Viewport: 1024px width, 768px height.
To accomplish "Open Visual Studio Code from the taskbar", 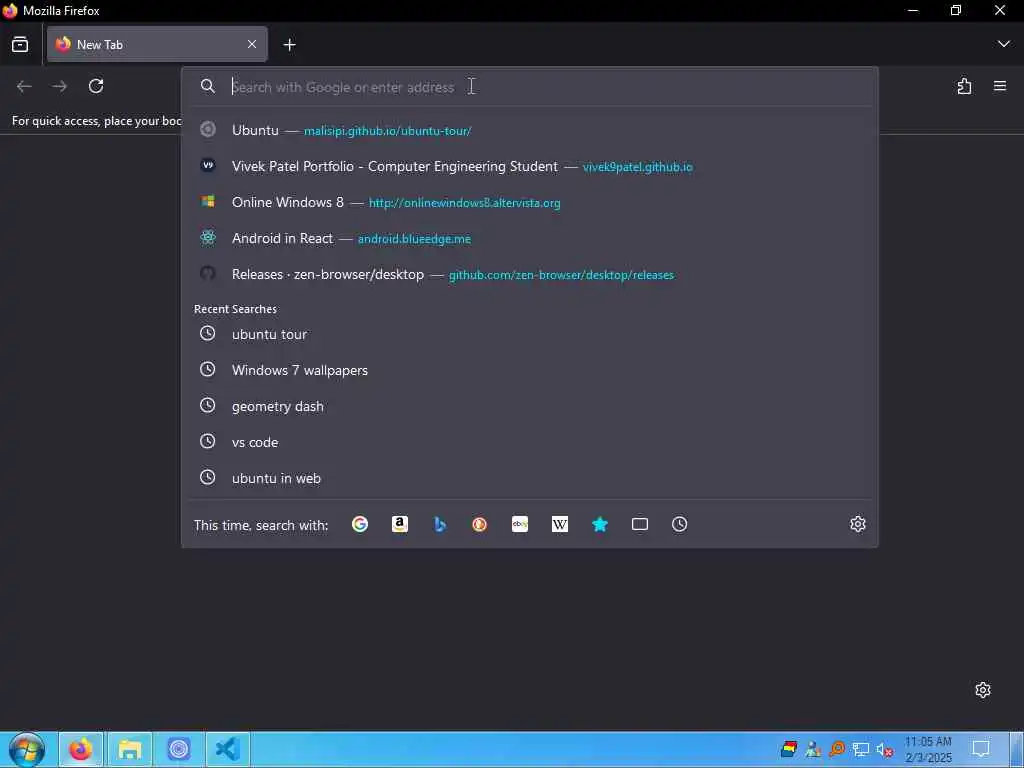I will pyautogui.click(x=227, y=749).
